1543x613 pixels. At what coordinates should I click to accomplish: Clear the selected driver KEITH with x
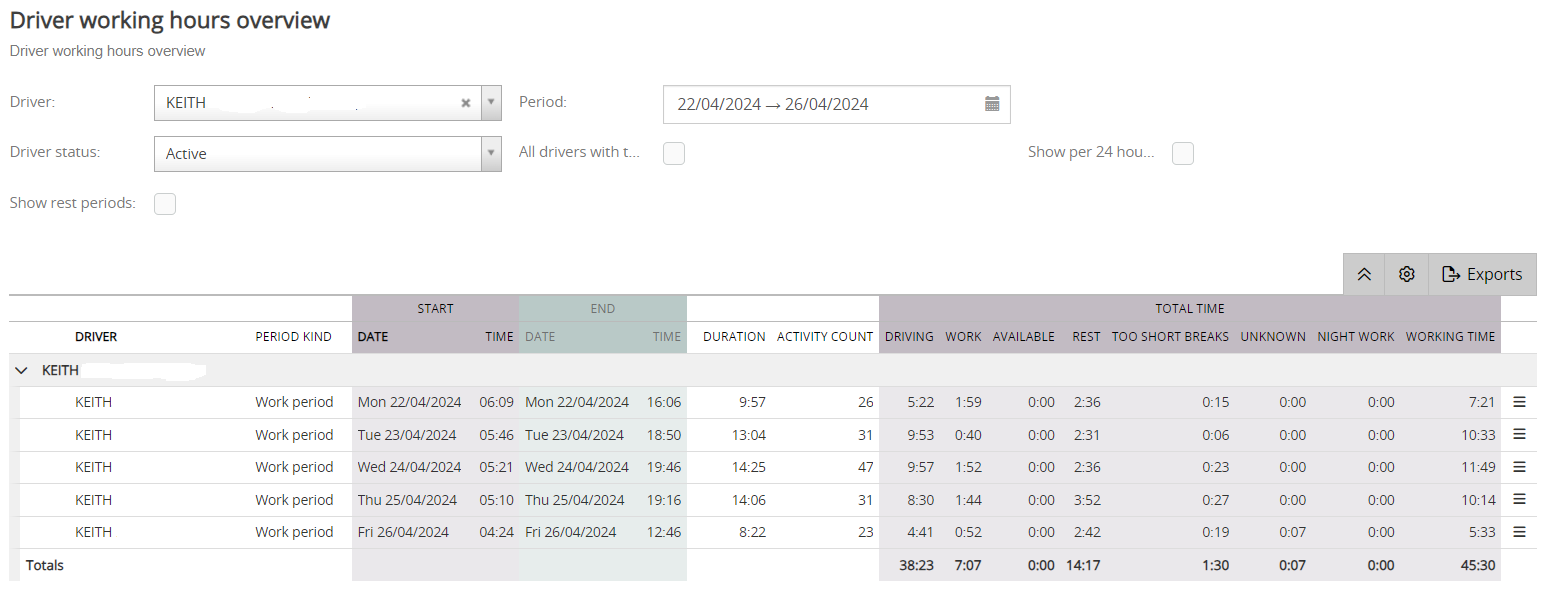465,103
